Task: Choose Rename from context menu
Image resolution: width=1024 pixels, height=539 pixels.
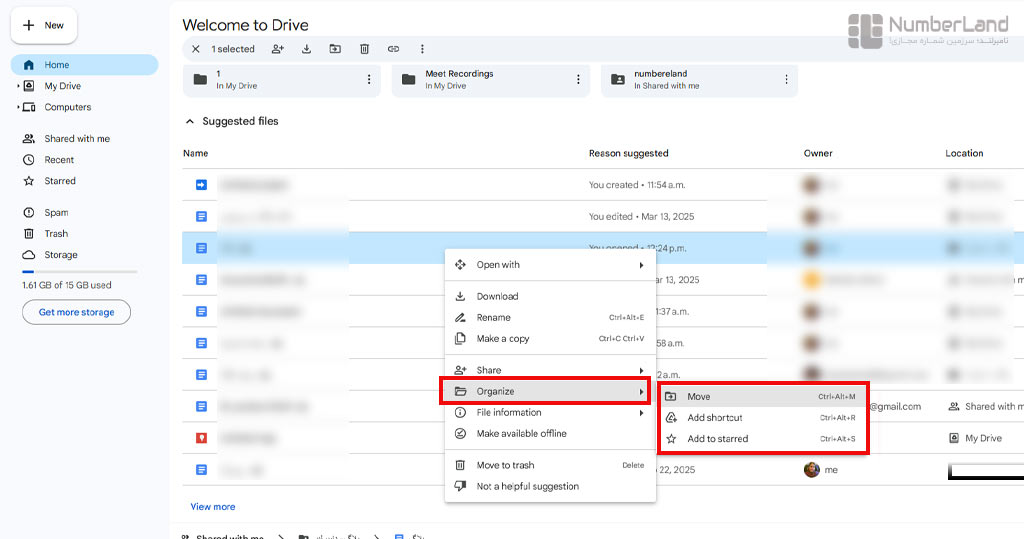Action: (x=550, y=318)
